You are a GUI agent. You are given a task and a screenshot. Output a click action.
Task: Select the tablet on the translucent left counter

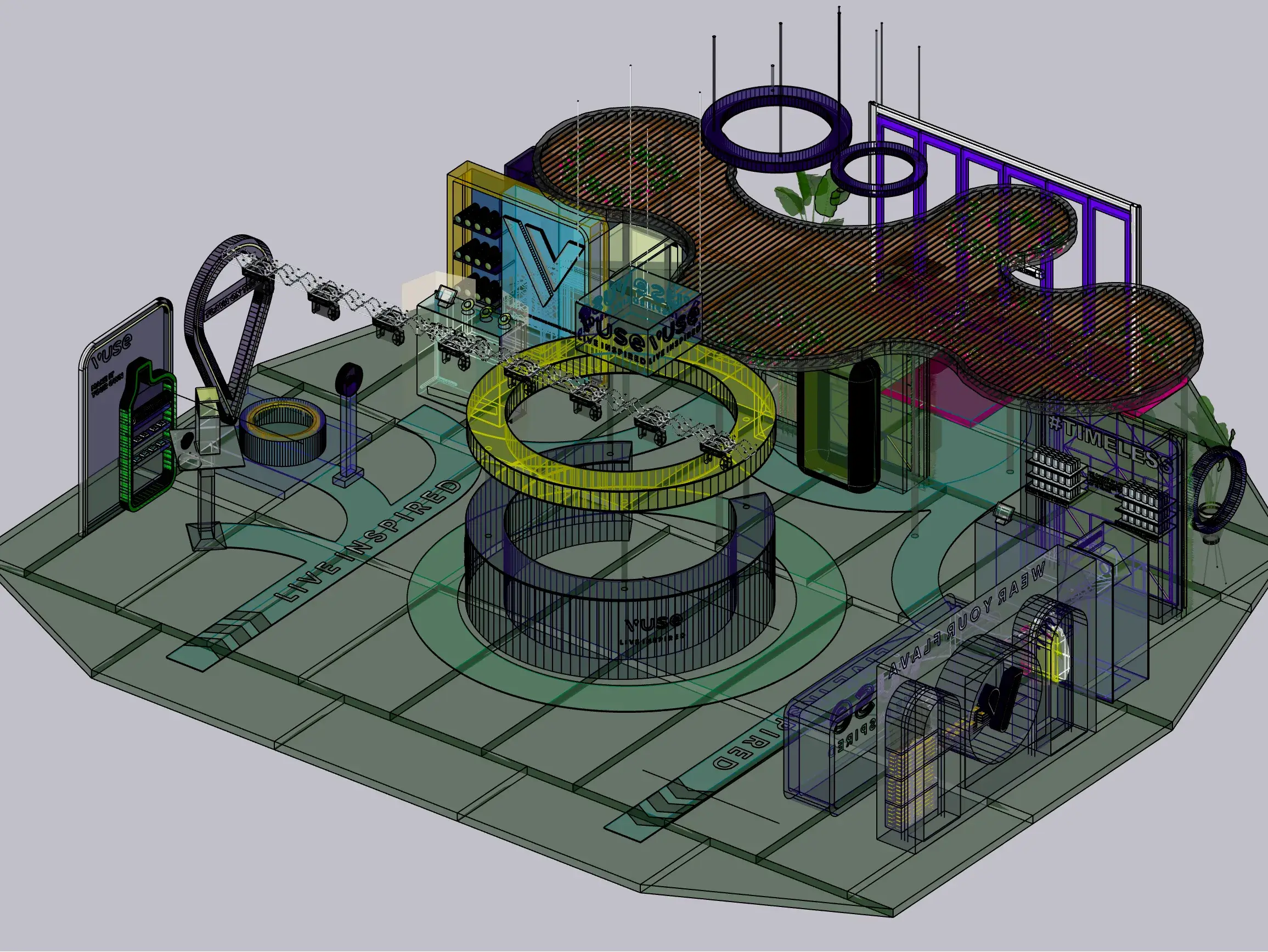tap(446, 296)
